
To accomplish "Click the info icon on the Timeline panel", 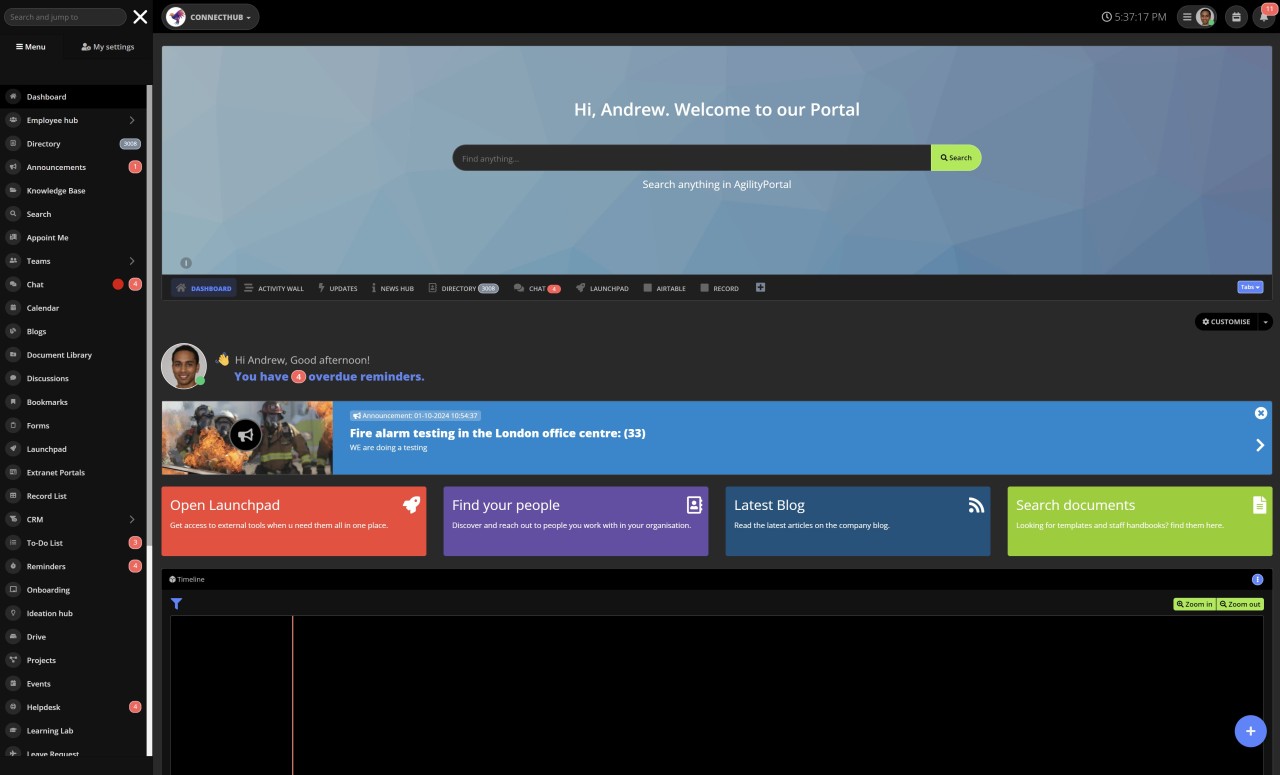I will tap(1258, 579).
